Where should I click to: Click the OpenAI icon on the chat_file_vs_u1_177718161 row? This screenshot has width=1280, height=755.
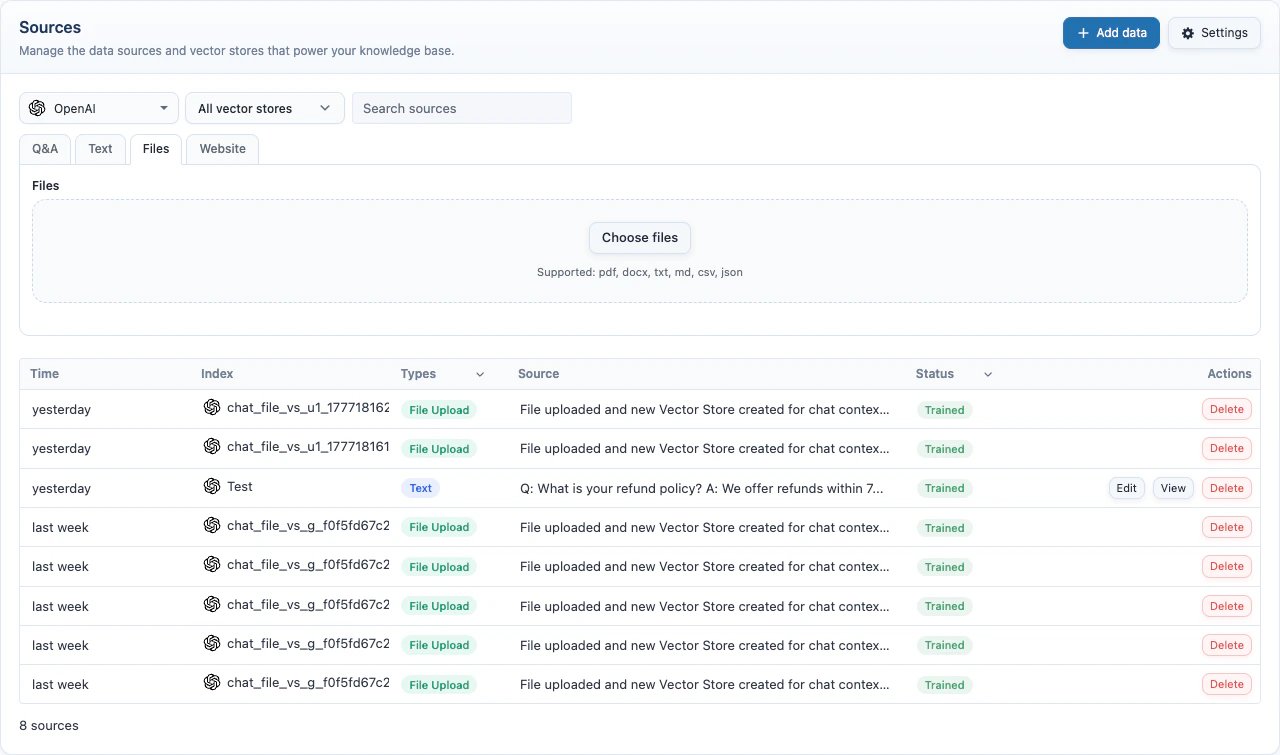[x=212, y=448]
